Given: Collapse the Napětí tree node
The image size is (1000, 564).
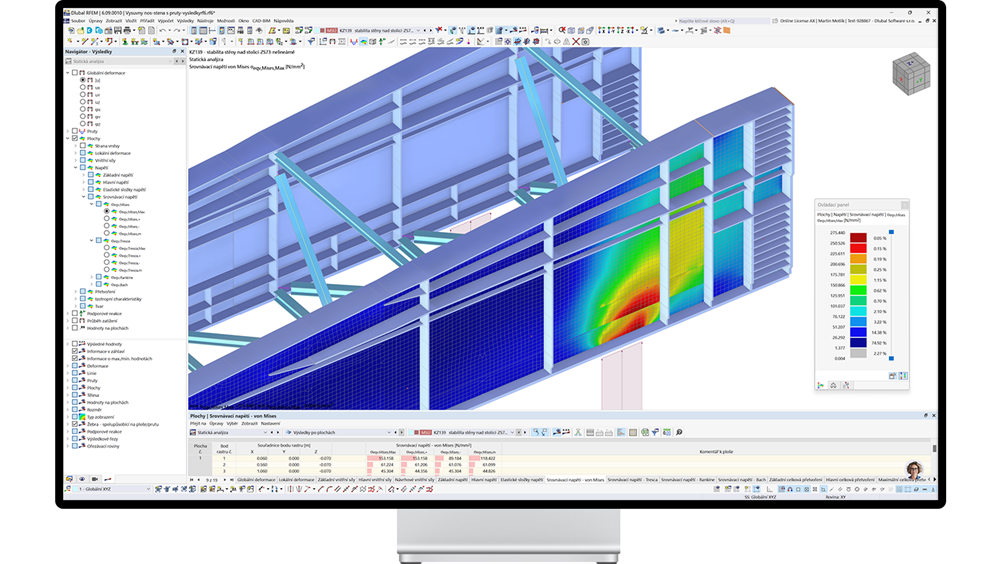Looking at the screenshot, I should click(x=76, y=168).
